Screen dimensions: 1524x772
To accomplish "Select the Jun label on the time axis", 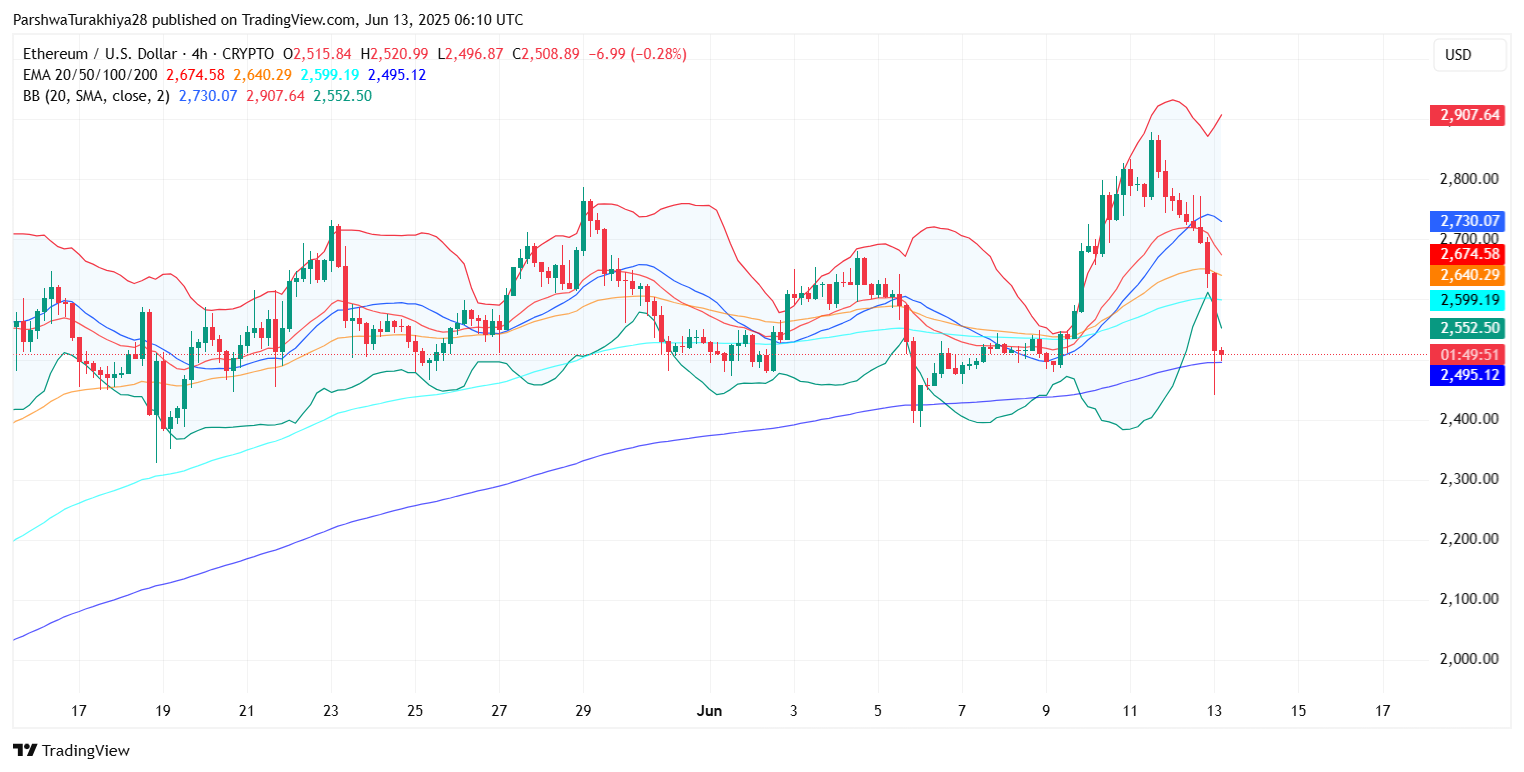I will coord(710,710).
